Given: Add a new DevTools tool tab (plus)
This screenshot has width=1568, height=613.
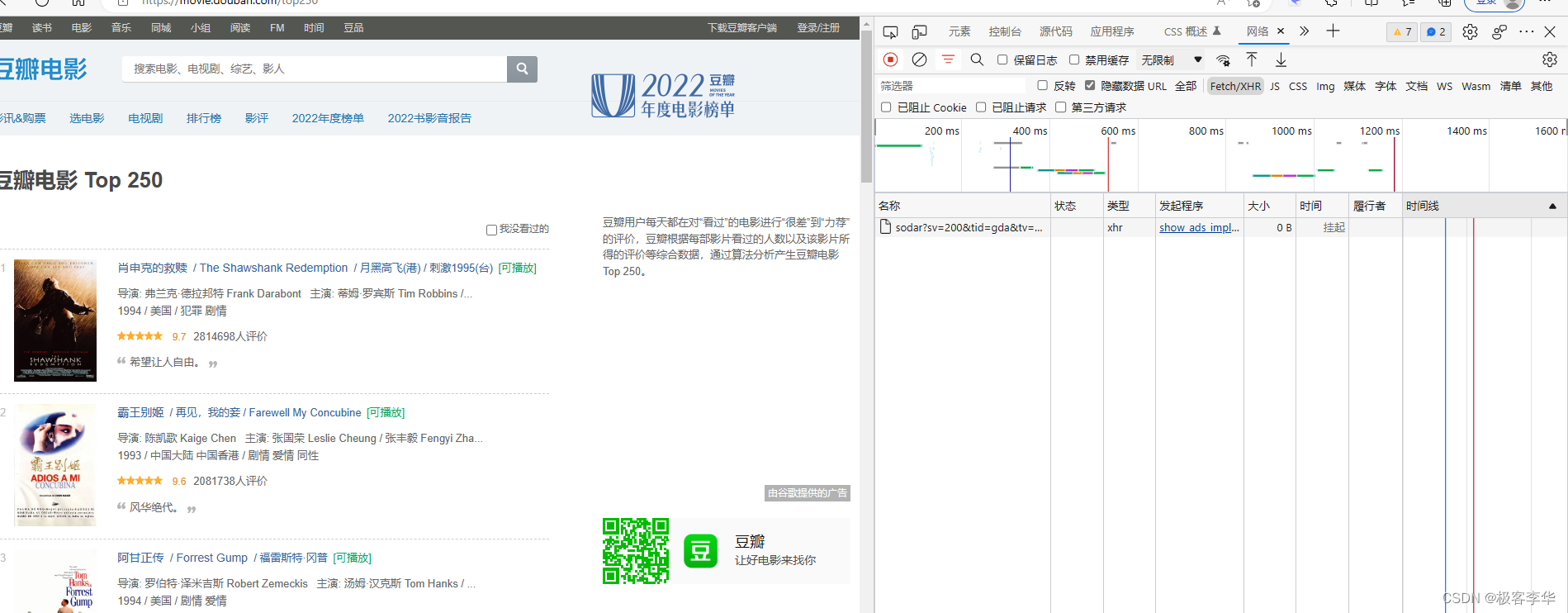Looking at the screenshot, I should tap(1333, 31).
